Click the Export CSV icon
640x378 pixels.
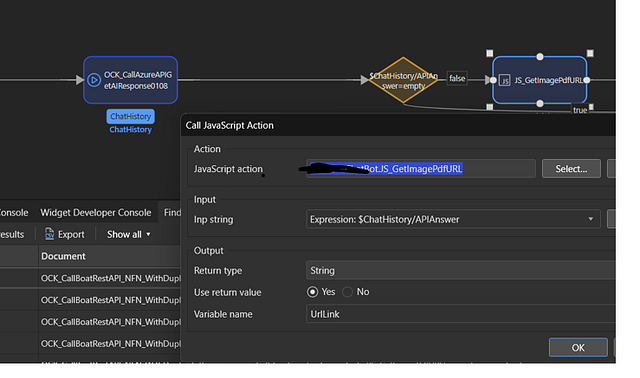[x=49, y=234]
